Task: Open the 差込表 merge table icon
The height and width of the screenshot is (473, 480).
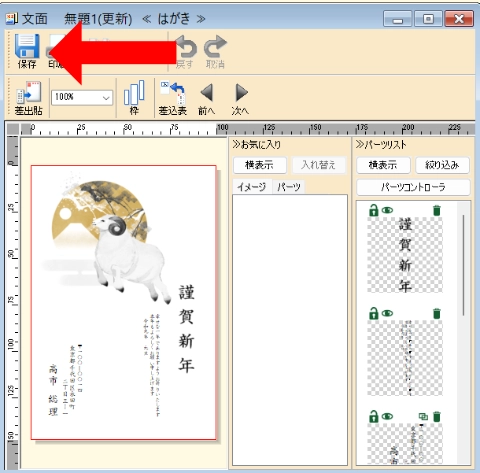Action: (173, 93)
